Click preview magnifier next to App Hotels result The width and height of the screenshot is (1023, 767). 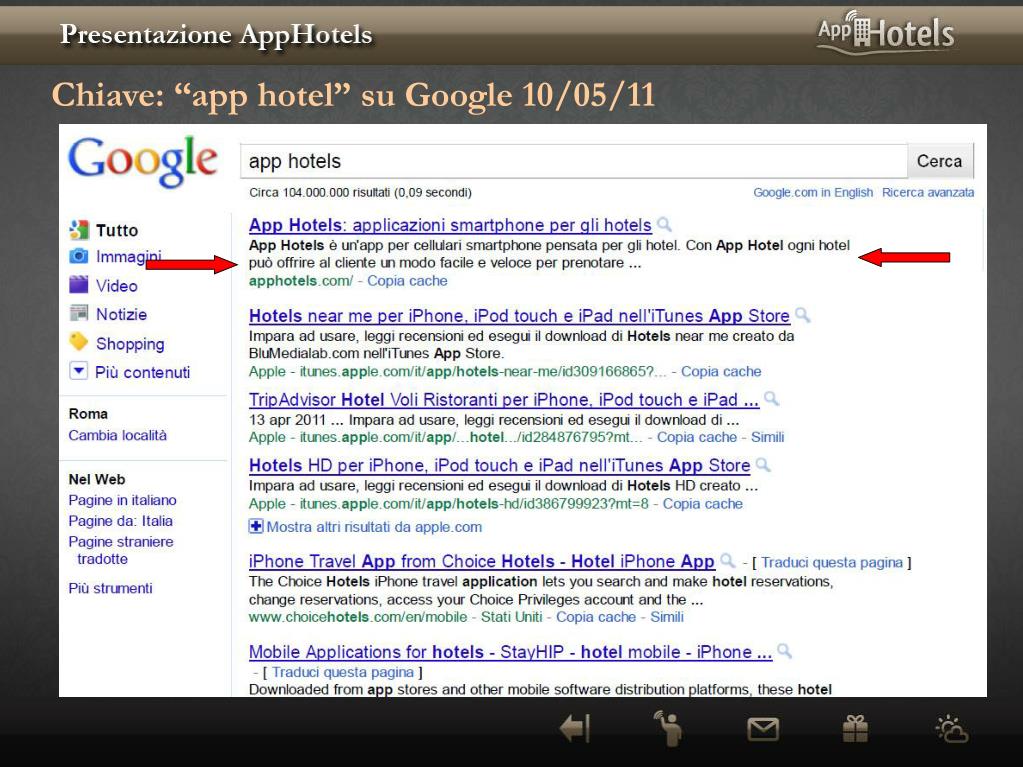coord(664,224)
